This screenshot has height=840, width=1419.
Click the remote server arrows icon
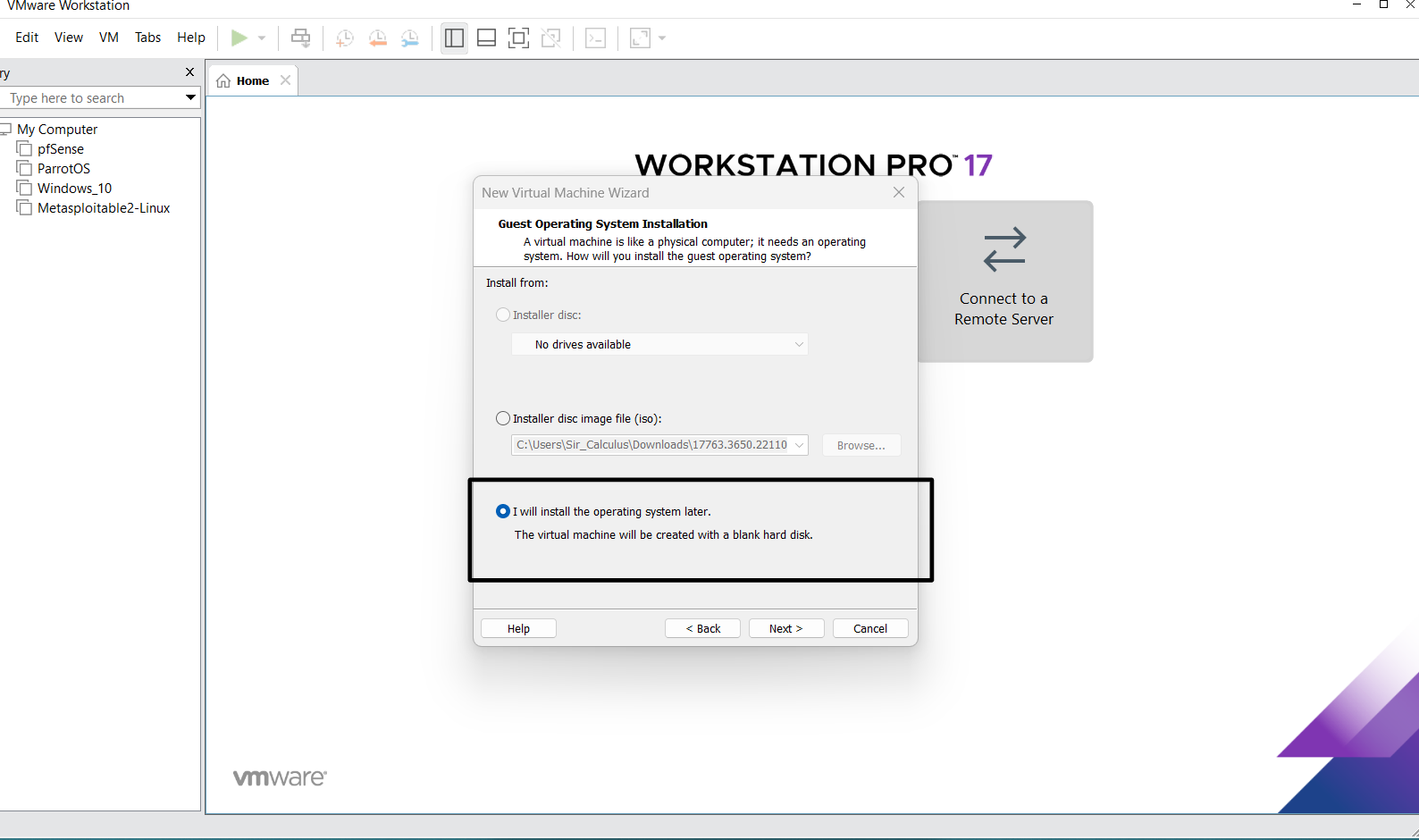click(1004, 249)
